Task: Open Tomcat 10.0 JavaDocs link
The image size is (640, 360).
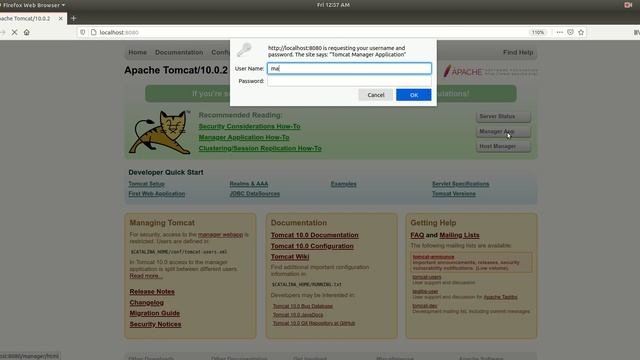Action: pos(298,315)
